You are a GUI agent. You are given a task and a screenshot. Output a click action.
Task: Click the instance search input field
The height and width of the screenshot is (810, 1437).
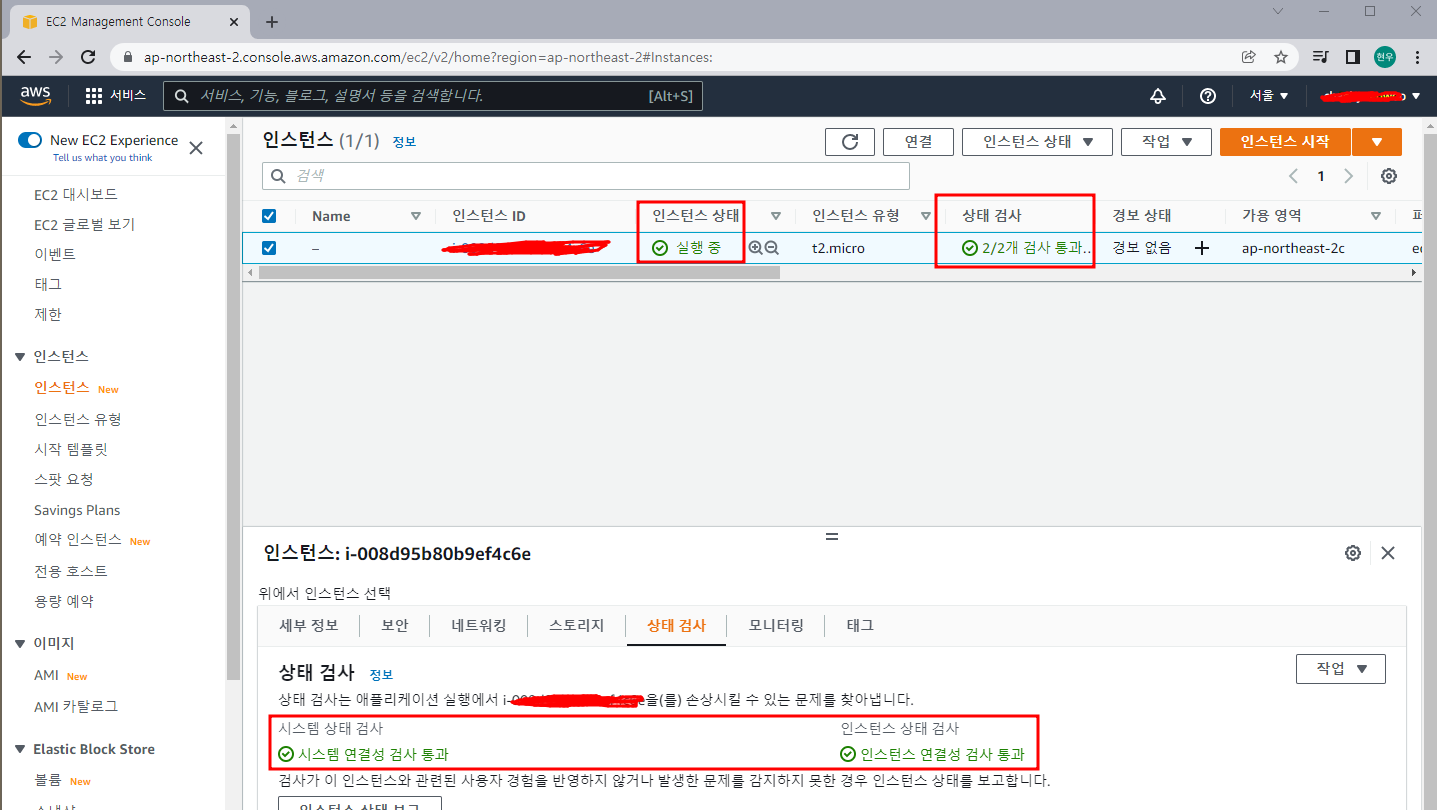(x=585, y=175)
